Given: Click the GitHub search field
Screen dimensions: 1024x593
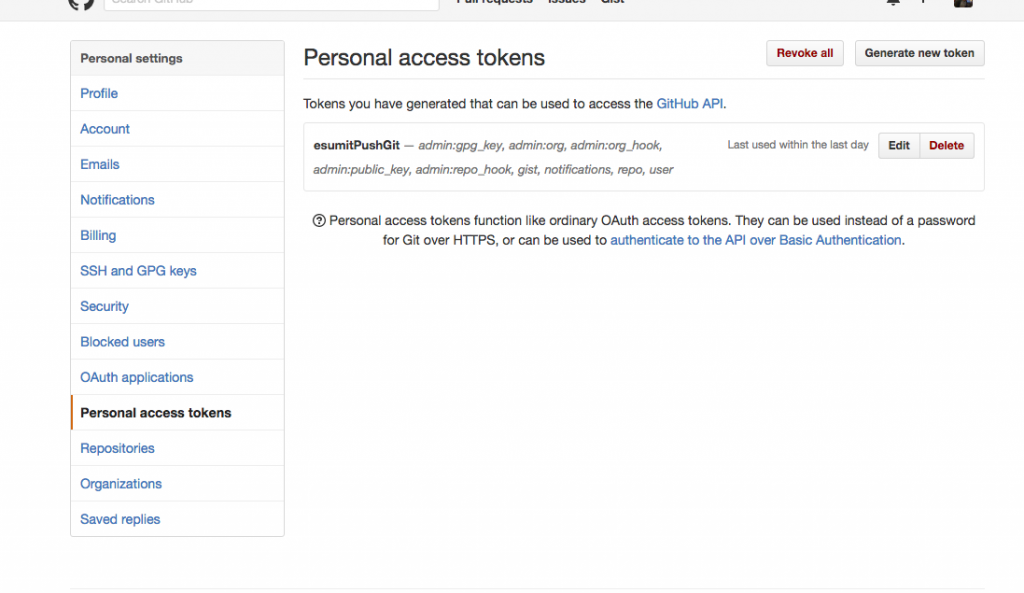Looking at the screenshot, I should pyautogui.click(x=272, y=4).
